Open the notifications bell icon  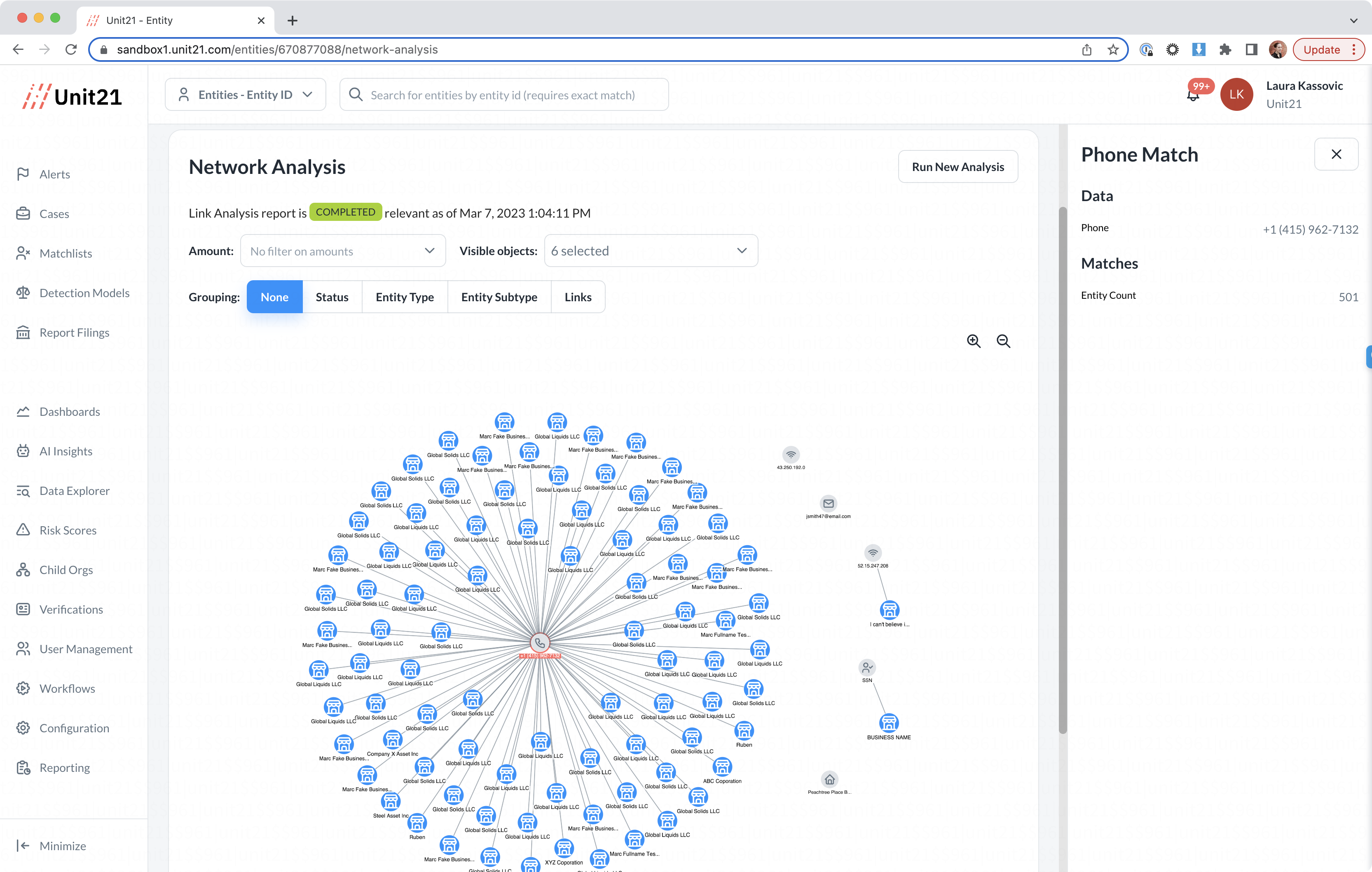[x=1192, y=96]
